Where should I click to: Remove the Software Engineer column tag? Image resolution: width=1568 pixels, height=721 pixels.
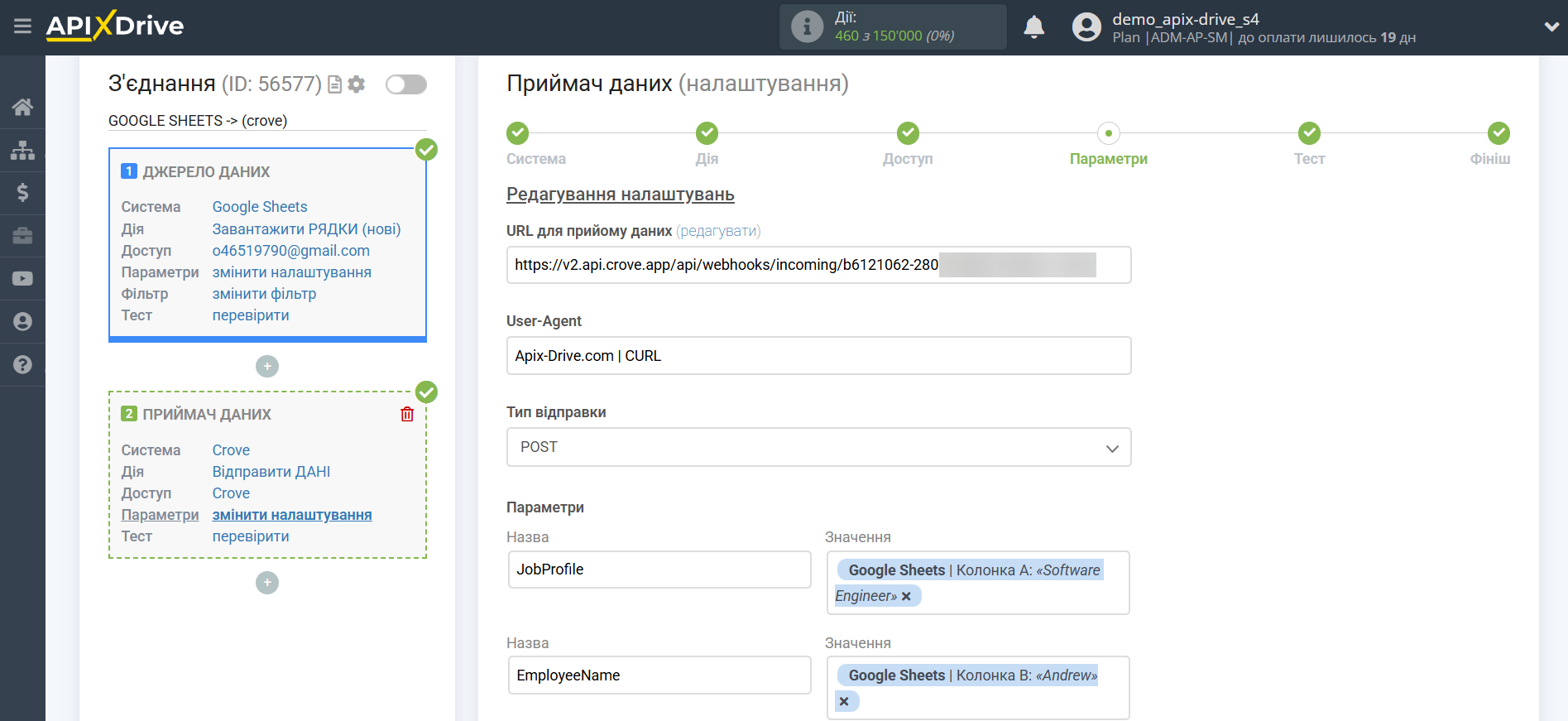[906, 596]
